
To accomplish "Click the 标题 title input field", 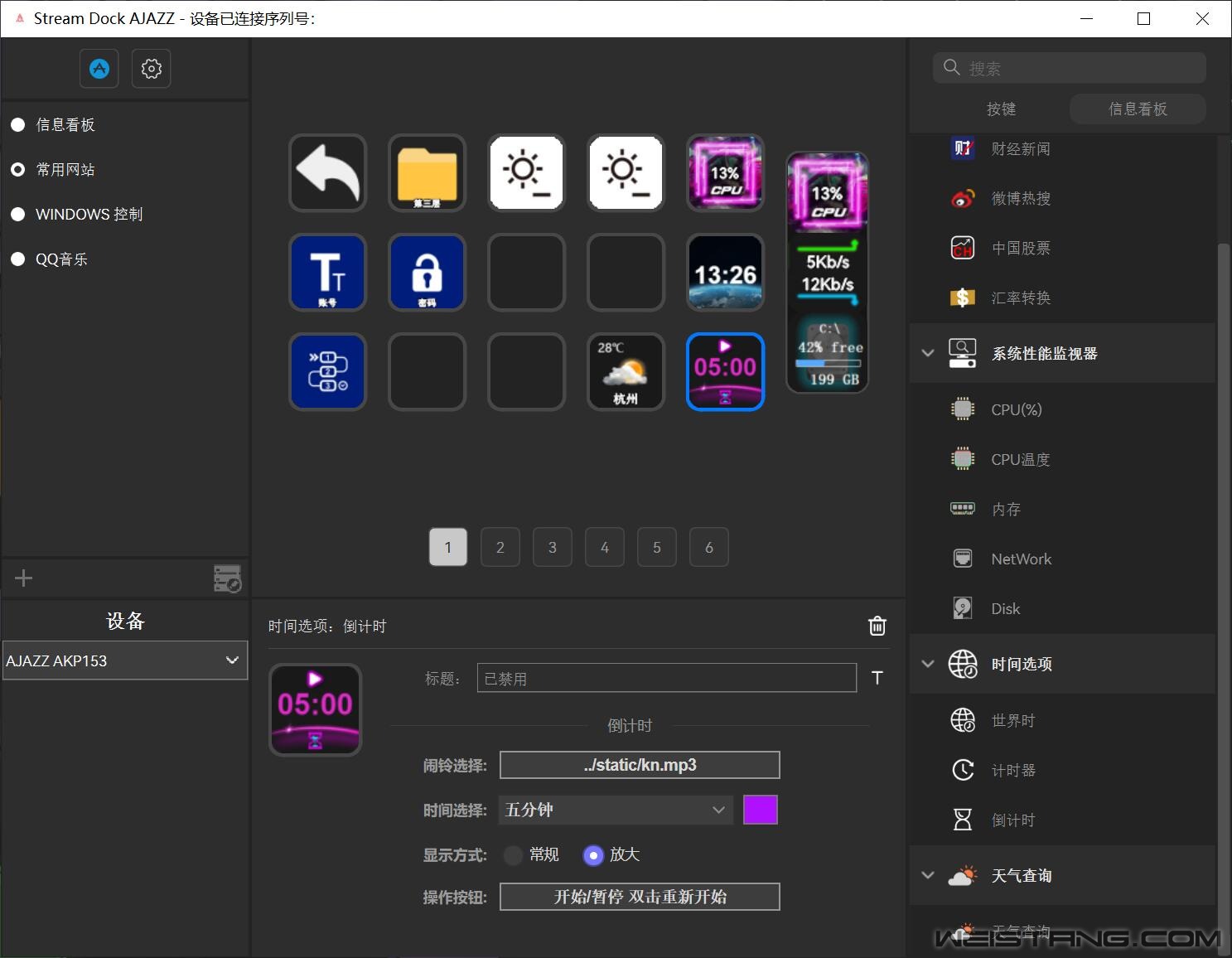I will pos(667,678).
